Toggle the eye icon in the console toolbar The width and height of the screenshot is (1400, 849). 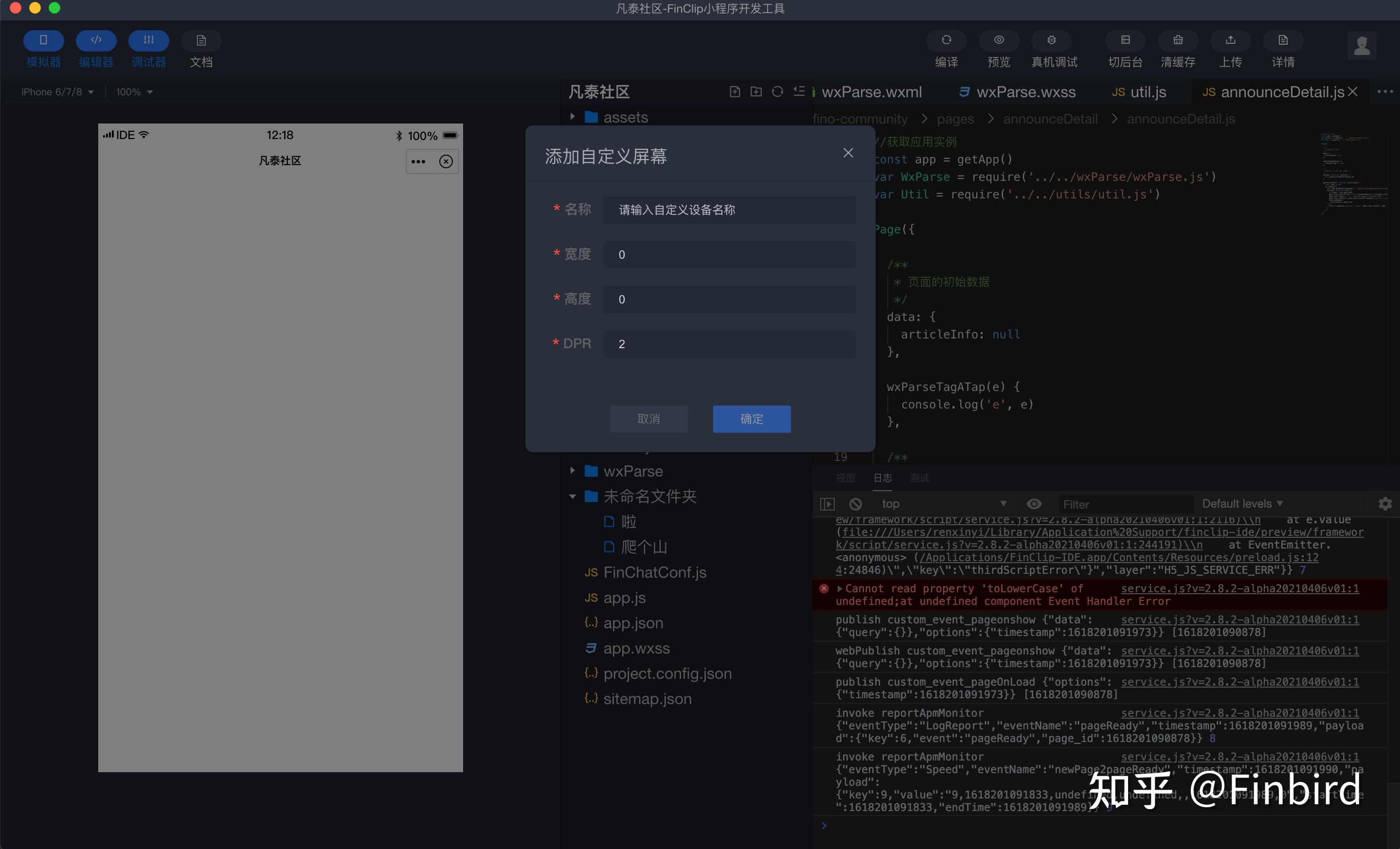coord(1035,504)
